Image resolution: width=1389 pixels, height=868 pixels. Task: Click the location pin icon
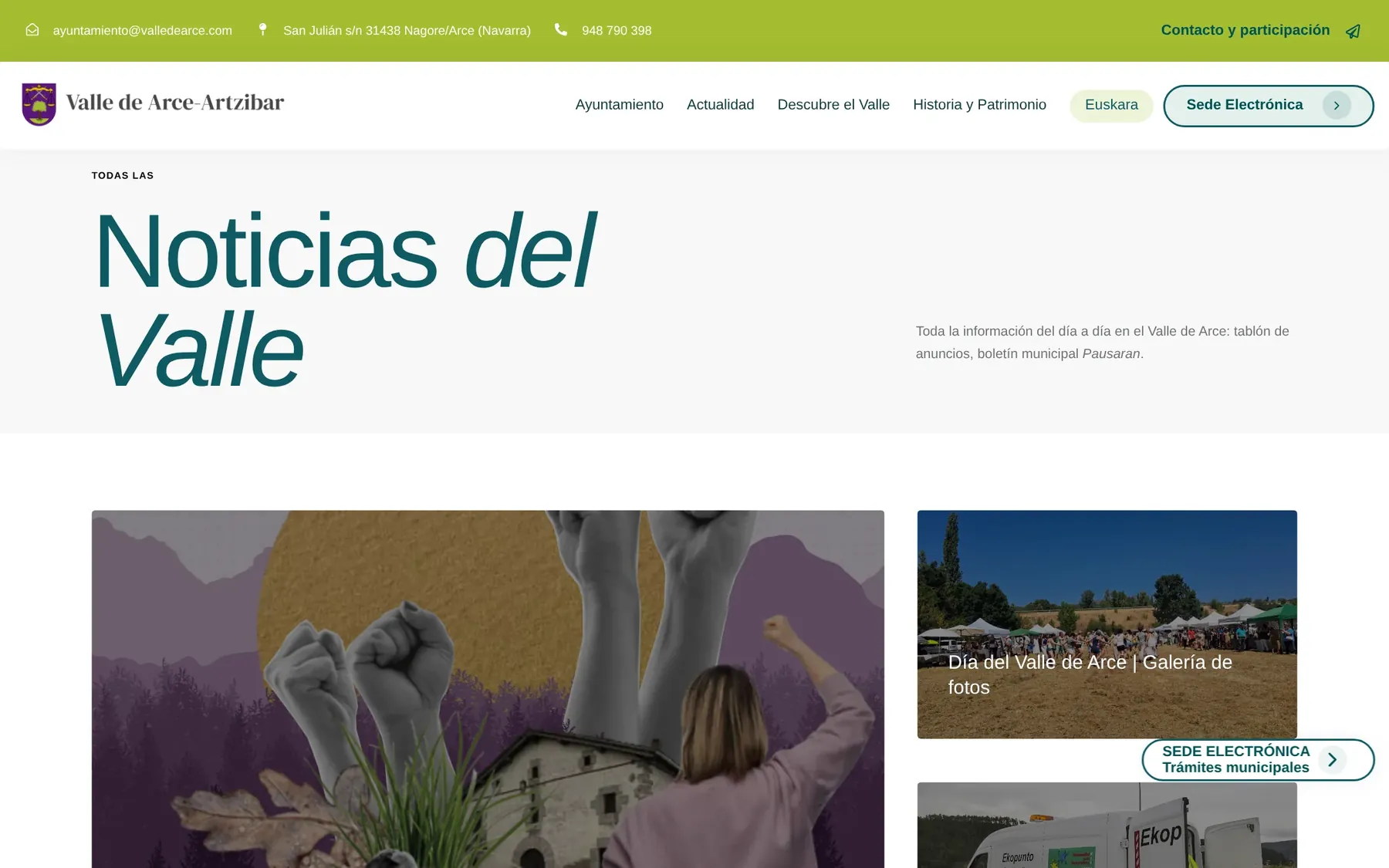point(262,29)
